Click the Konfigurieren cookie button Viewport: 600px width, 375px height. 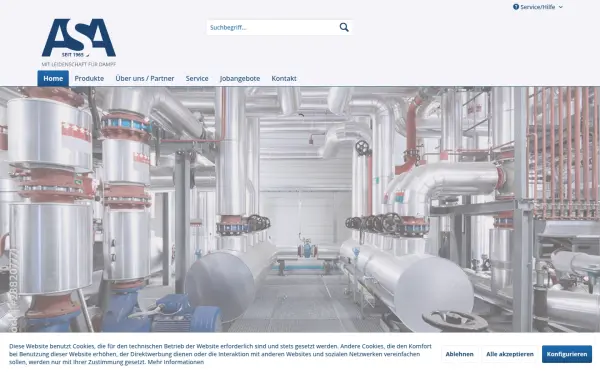pos(567,354)
